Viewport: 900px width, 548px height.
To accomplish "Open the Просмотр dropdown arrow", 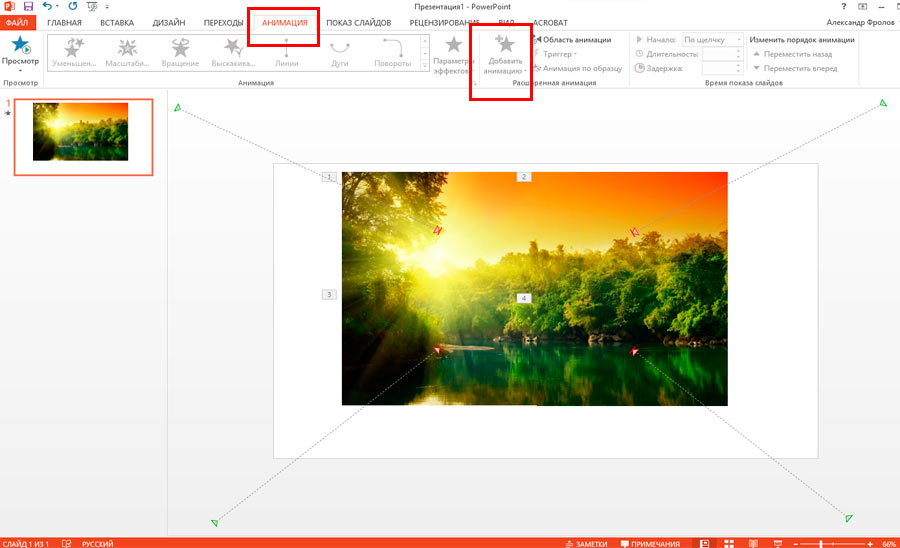I will click(20, 71).
